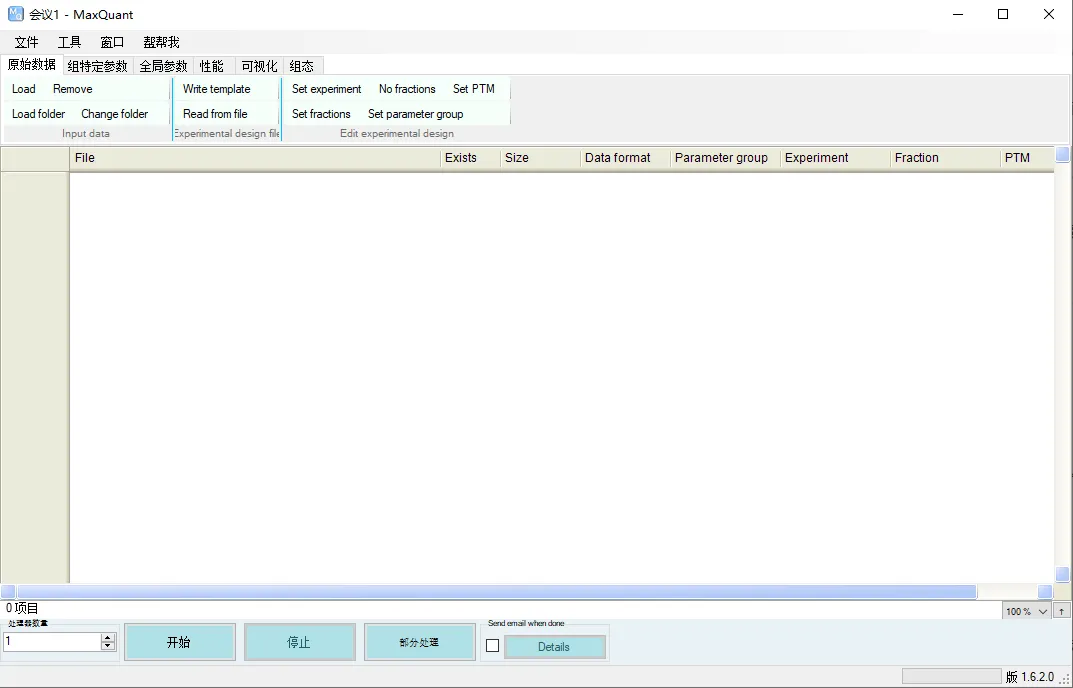This screenshot has width=1073, height=688.
Task: Maximize the MaxQuant window
Action: coord(1003,14)
